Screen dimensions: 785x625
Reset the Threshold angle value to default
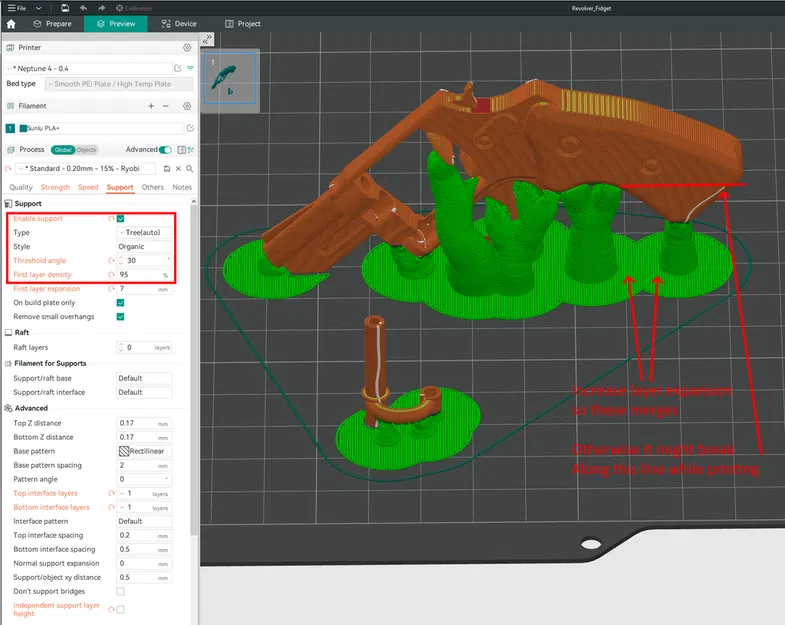click(x=112, y=260)
